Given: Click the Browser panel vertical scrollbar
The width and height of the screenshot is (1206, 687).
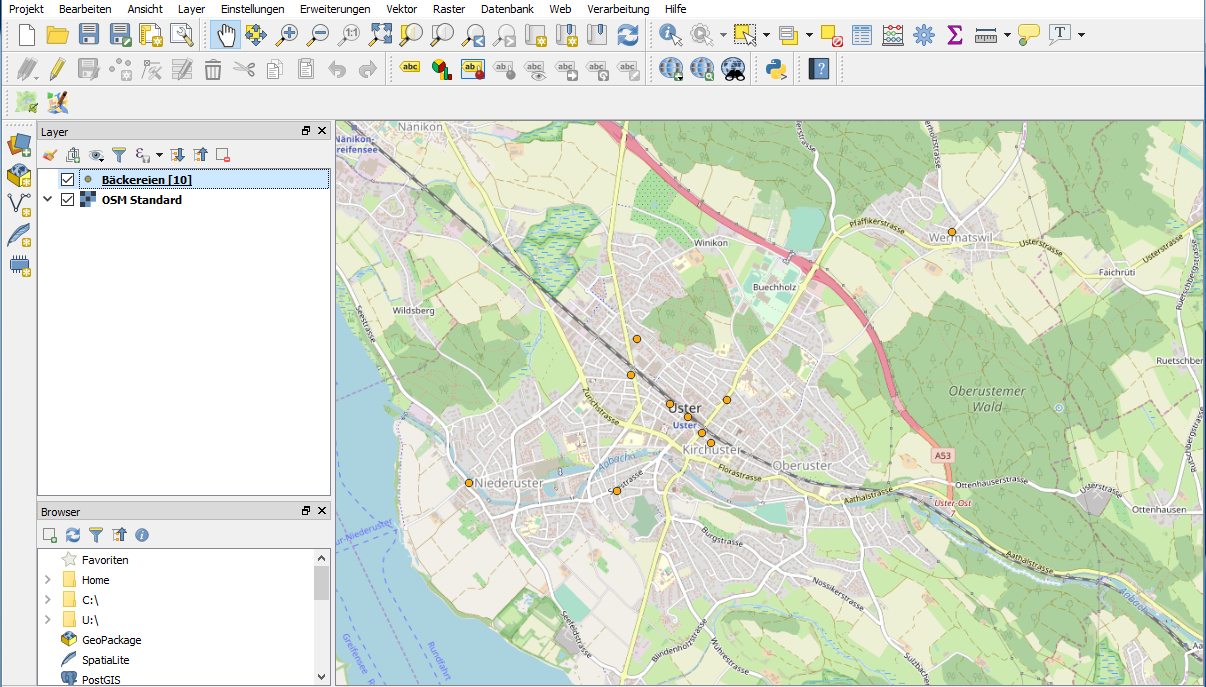Looking at the screenshot, I should [321, 583].
